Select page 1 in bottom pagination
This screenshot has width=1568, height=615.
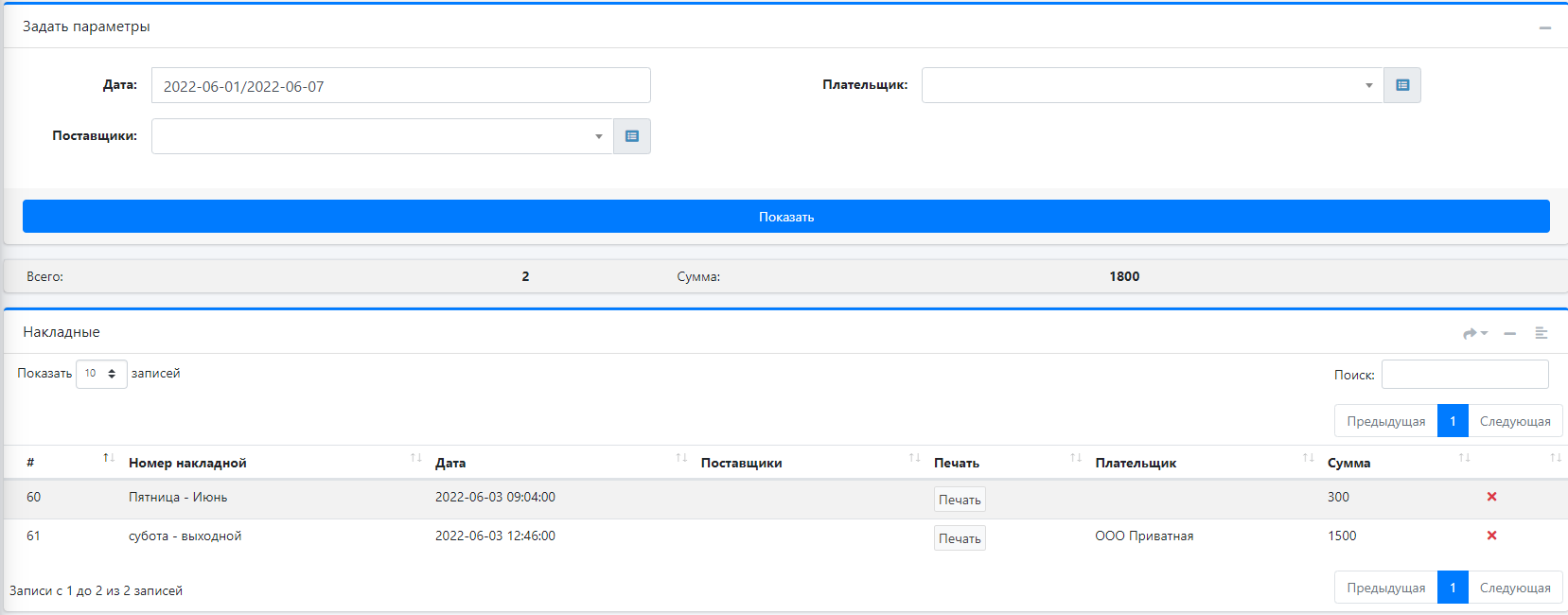pyautogui.click(x=1452, y=588)
